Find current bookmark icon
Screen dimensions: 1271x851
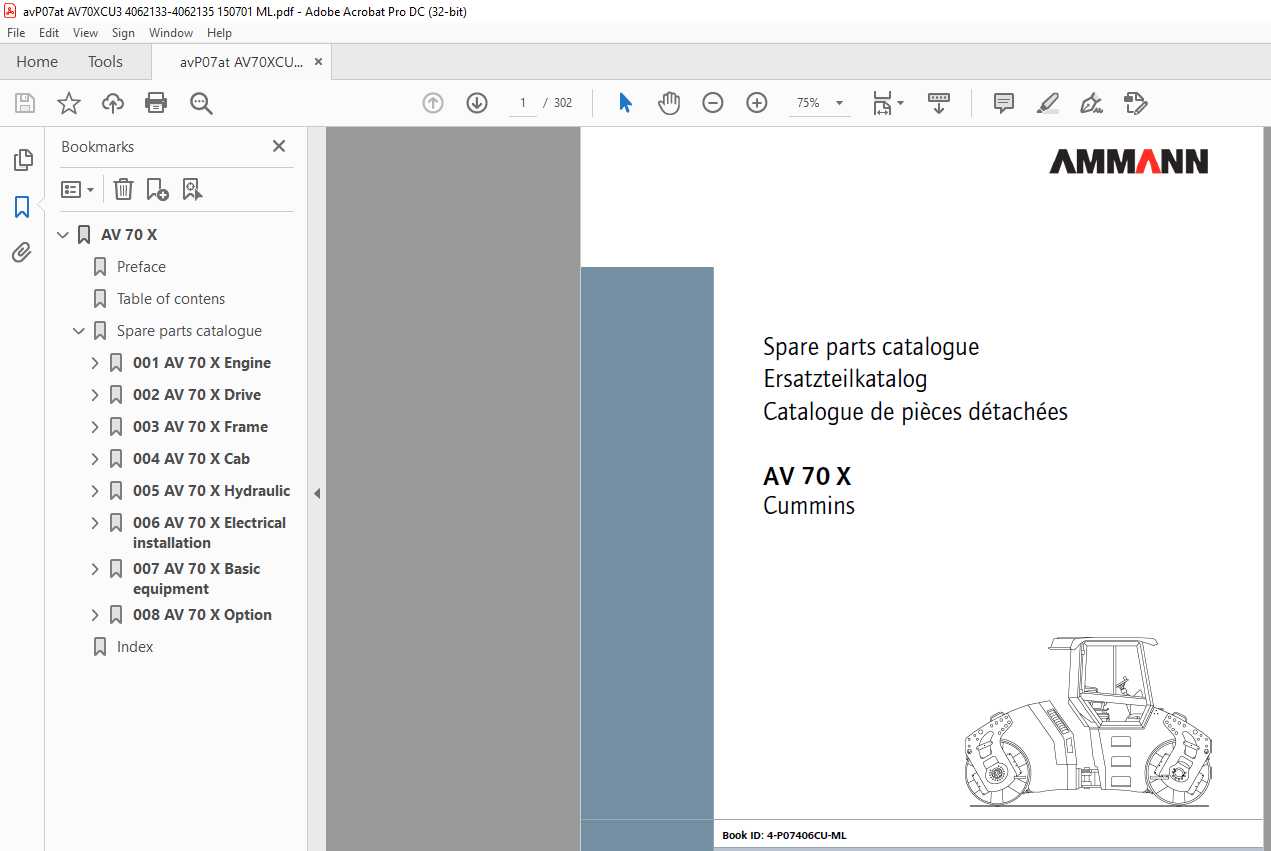(192, 189)
